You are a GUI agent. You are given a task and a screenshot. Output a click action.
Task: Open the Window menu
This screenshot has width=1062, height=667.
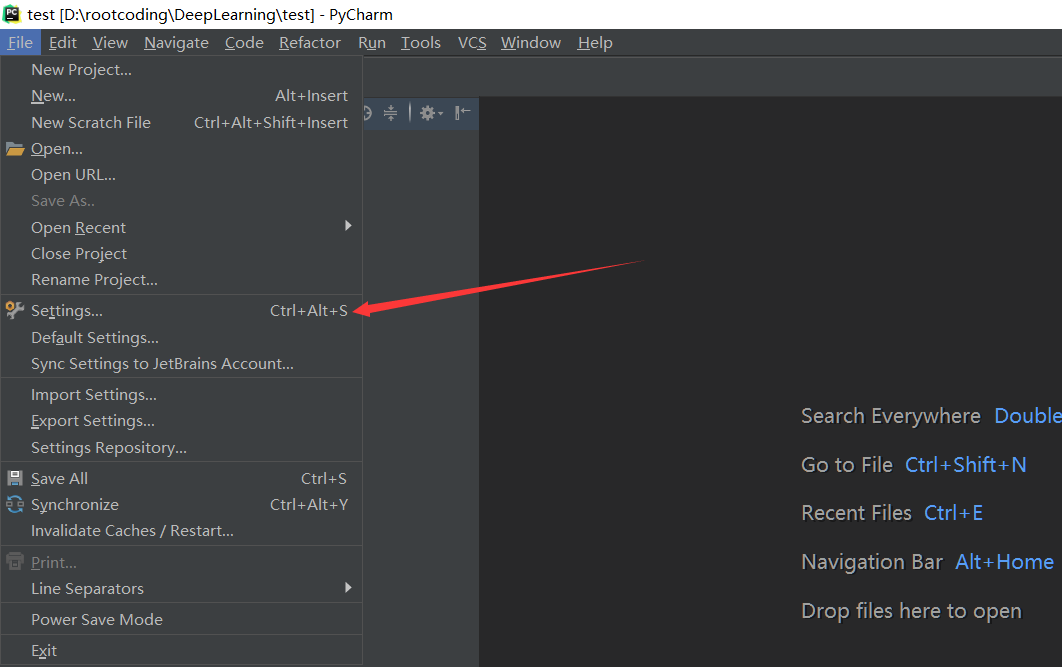[531, 43]
